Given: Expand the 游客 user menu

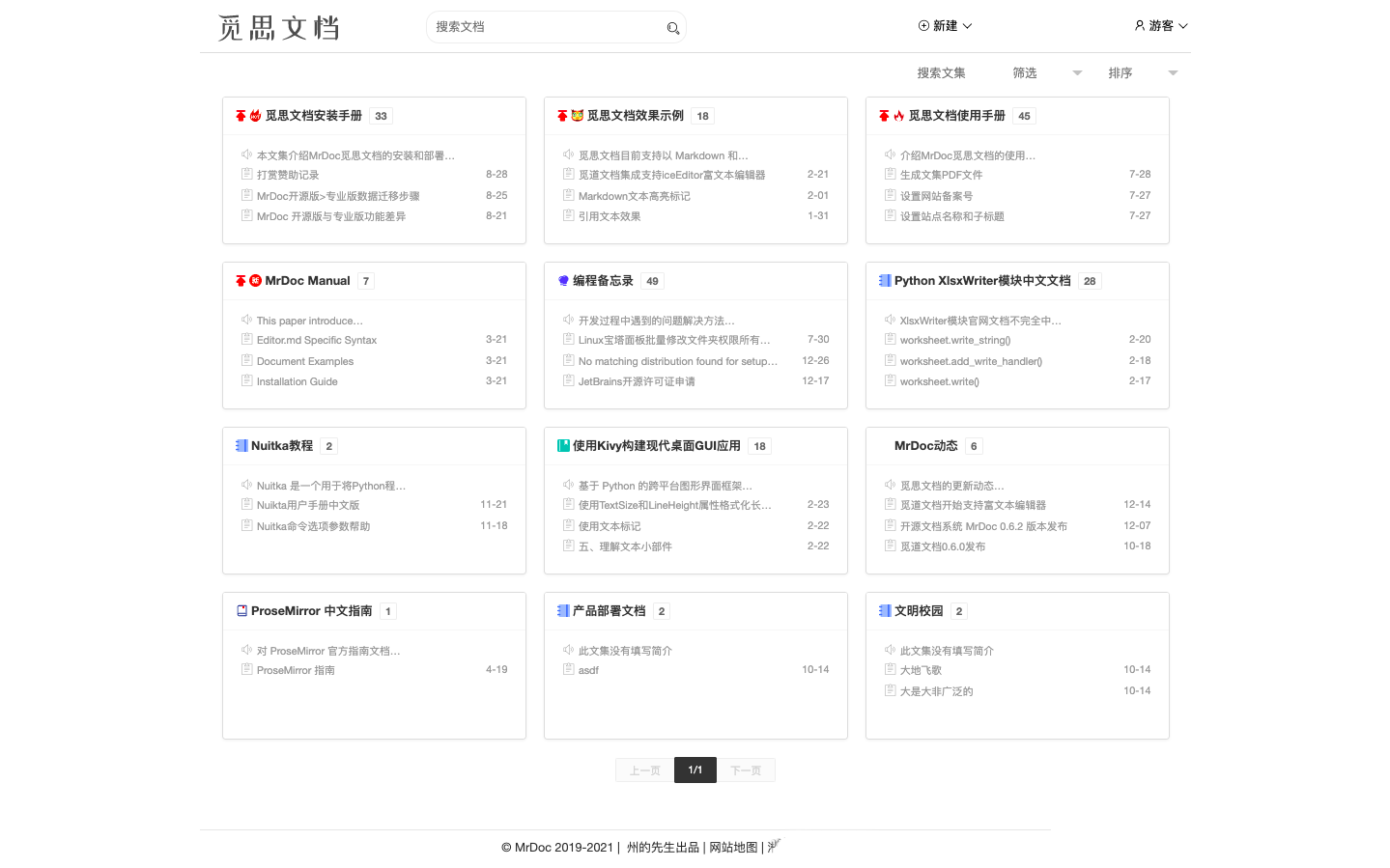Looking at the screenshot, I should (x=1160, y=26).
